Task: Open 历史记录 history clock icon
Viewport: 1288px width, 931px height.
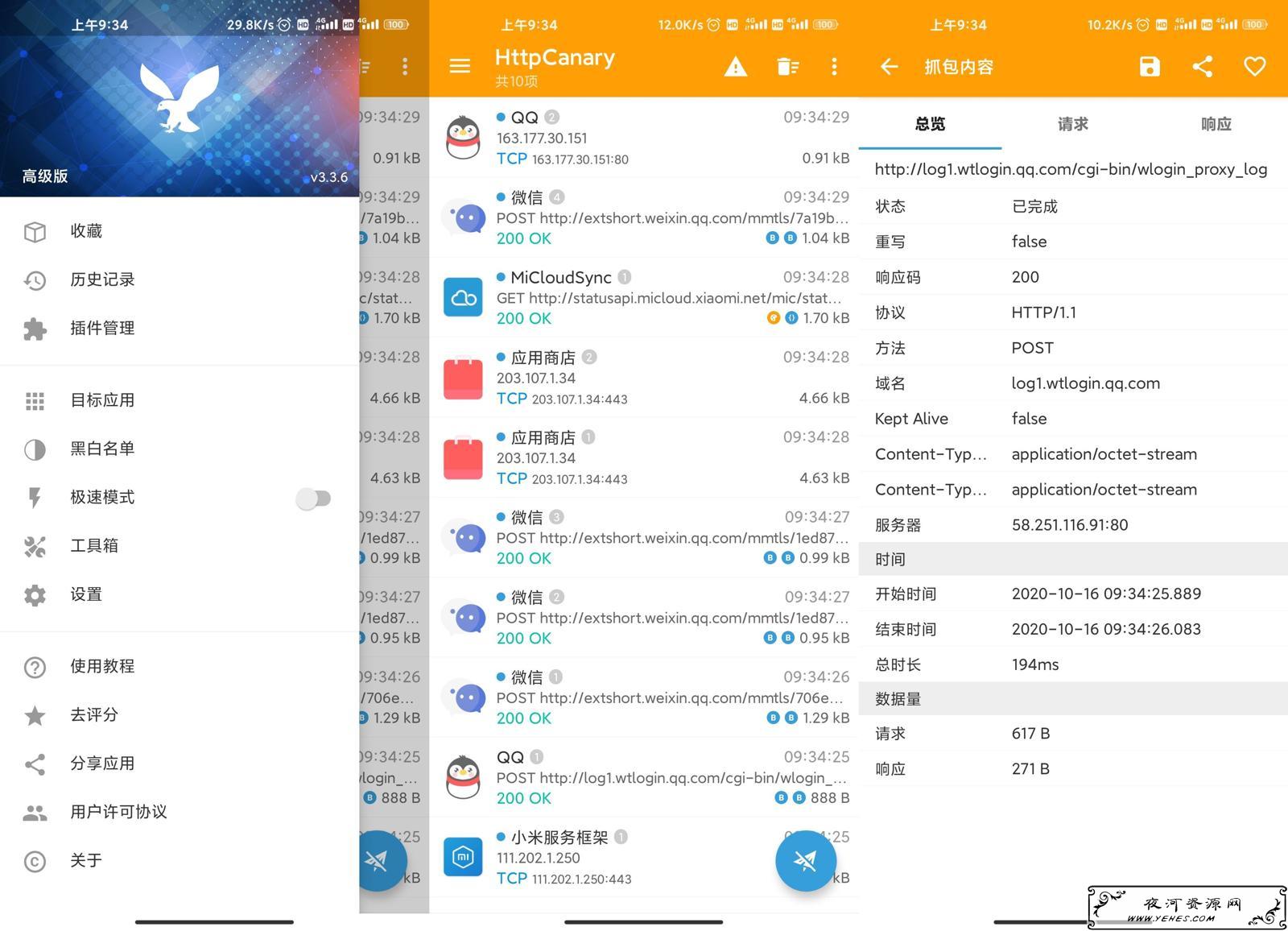Action: pos(35,280)
